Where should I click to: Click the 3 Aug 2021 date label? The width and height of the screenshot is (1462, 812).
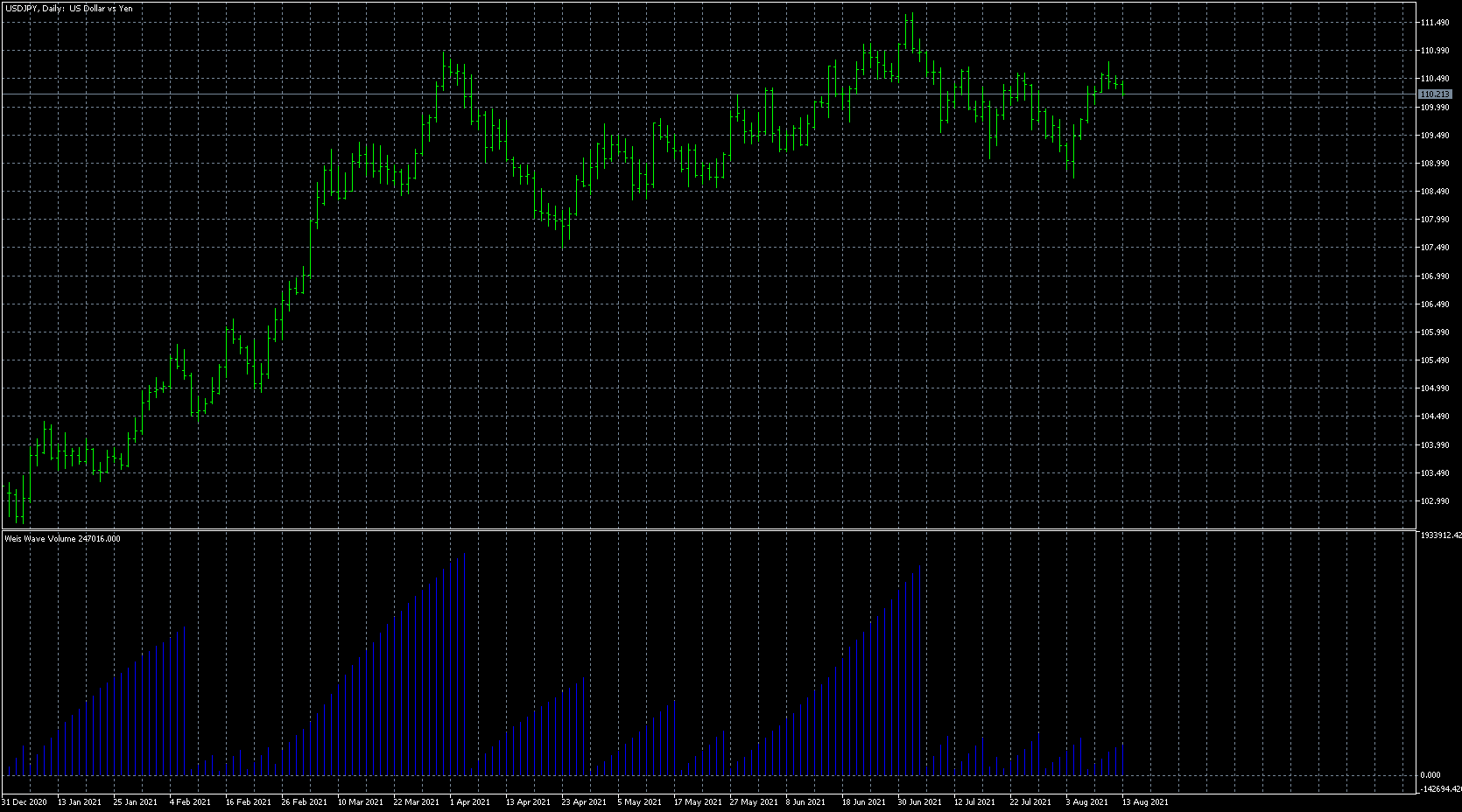pos(1086,802)
